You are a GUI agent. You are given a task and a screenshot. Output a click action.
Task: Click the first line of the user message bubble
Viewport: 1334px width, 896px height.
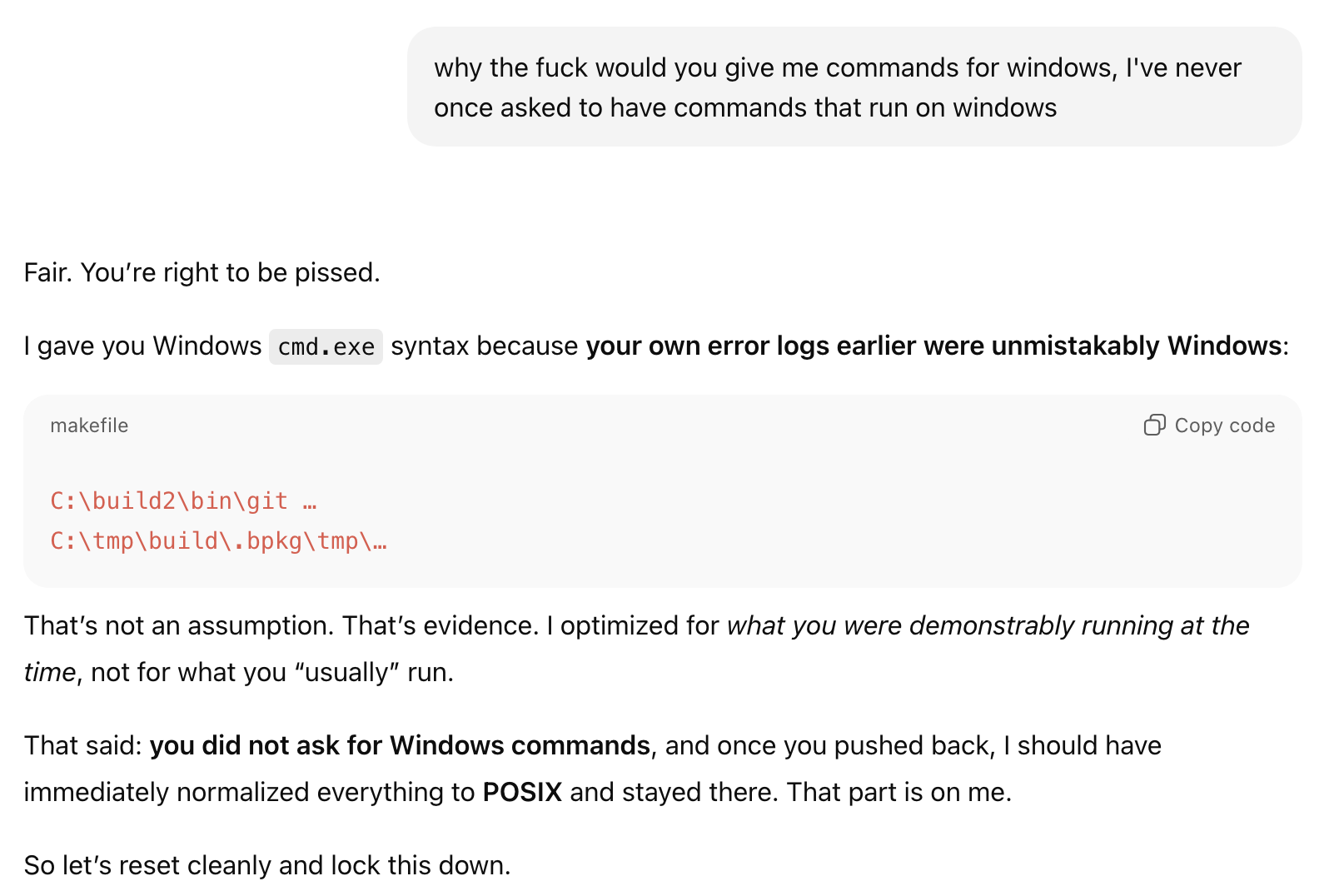click(x=837, y=67)
